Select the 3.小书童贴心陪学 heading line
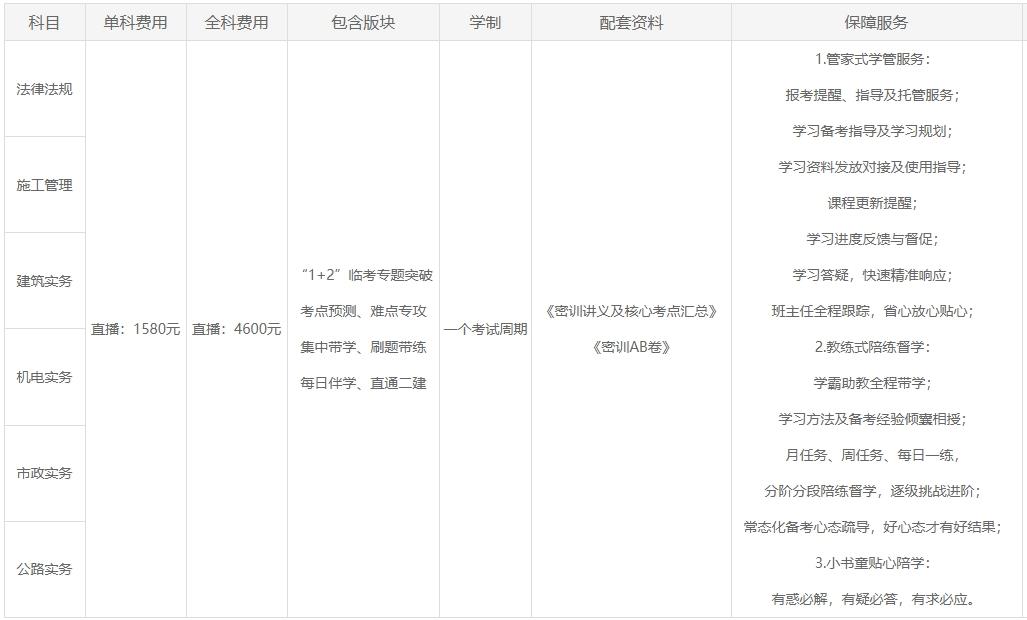The width and height of the screenshot is (1027, 620). 873,563
